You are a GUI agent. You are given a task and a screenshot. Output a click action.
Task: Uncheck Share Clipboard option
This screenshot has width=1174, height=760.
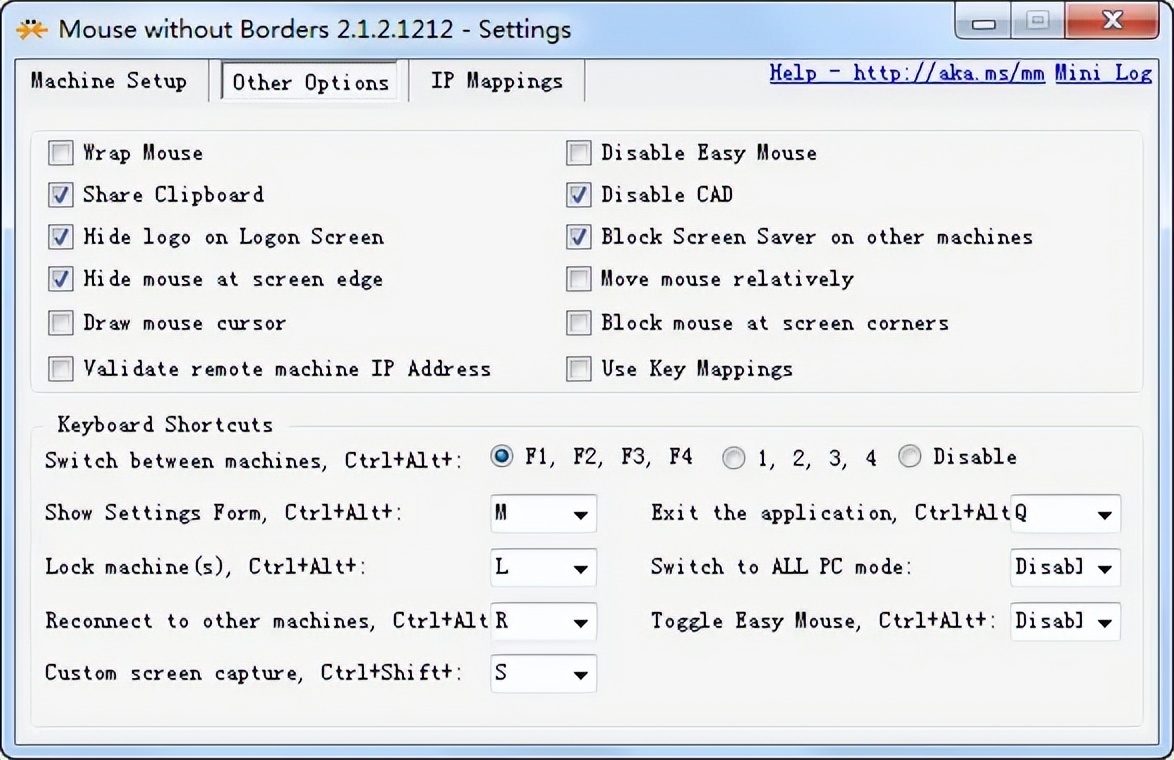pos(61,195)
